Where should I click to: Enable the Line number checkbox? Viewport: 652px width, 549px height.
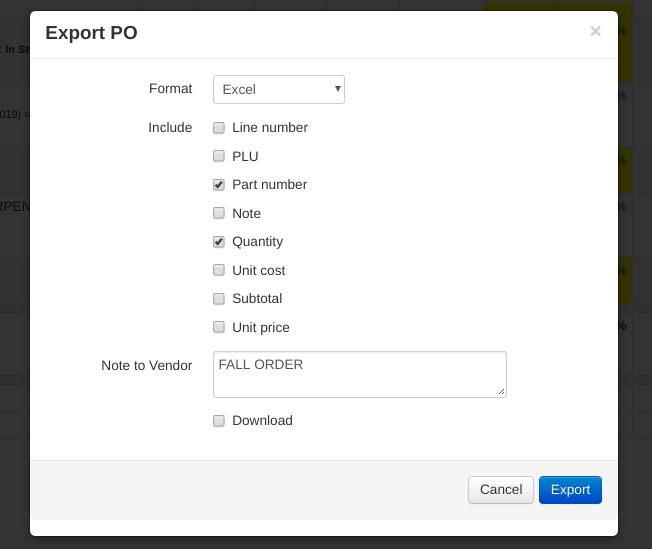pos(219,128)
